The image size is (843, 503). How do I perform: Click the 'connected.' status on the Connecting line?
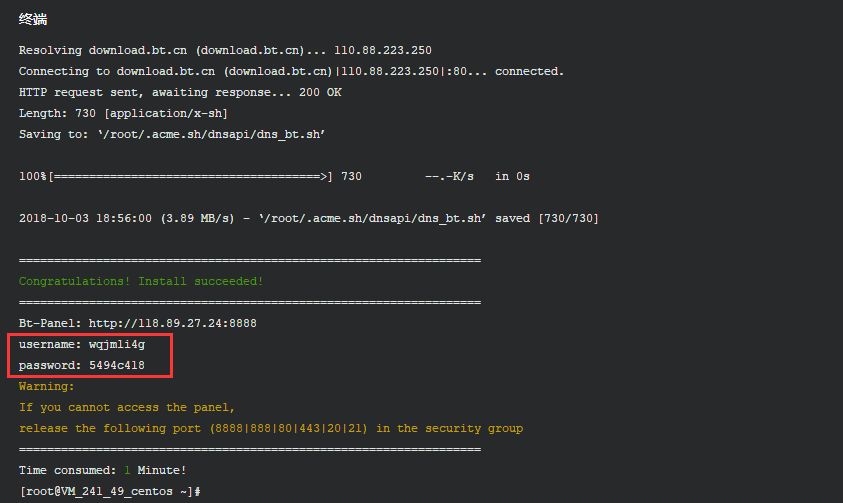(x=529, y=71)
